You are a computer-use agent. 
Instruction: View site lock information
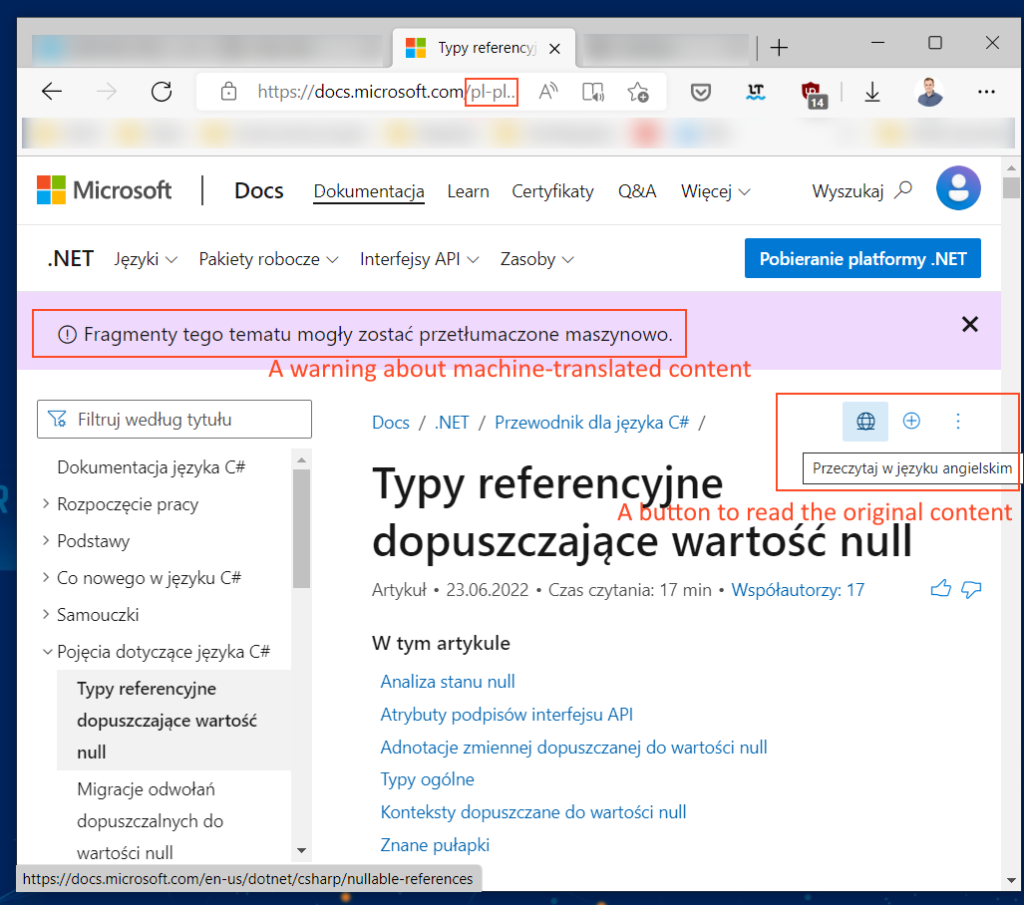coord(229,91)
